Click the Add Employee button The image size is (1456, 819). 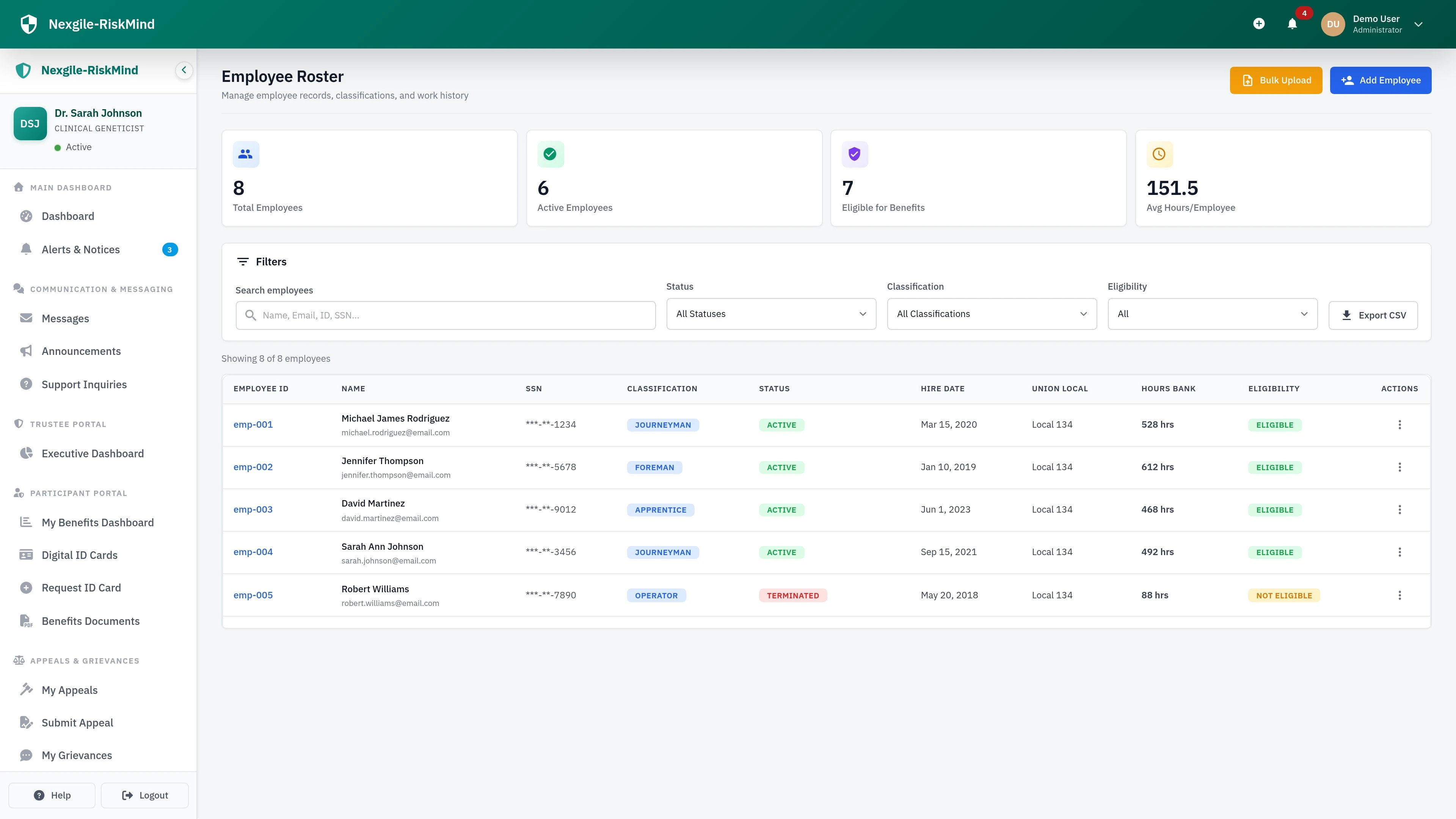coord(1381,80)
